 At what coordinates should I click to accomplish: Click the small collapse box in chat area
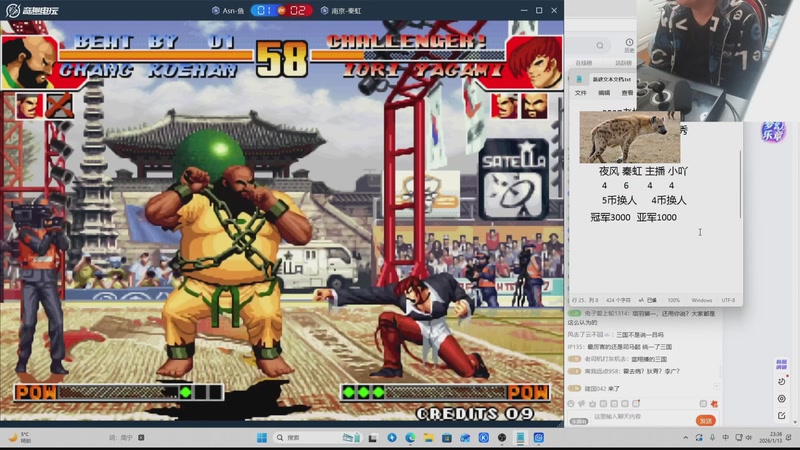716,387
